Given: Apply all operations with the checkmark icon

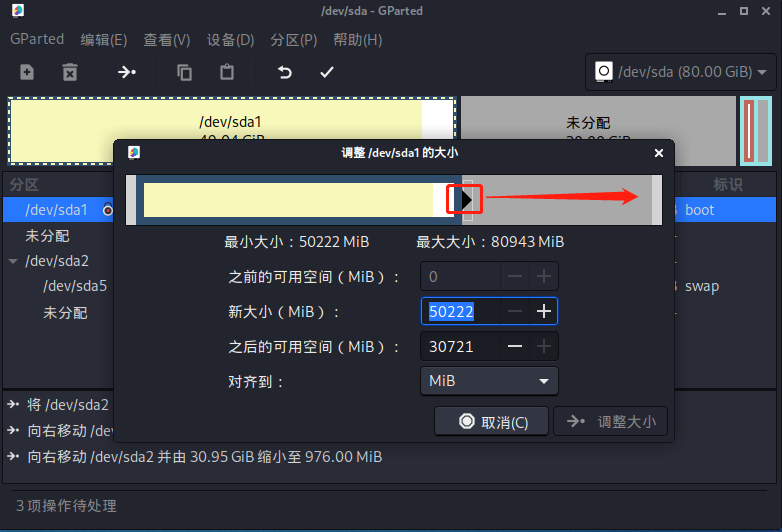Looking at the screenshot, I should pyautogui.click(x=327, y=72).
